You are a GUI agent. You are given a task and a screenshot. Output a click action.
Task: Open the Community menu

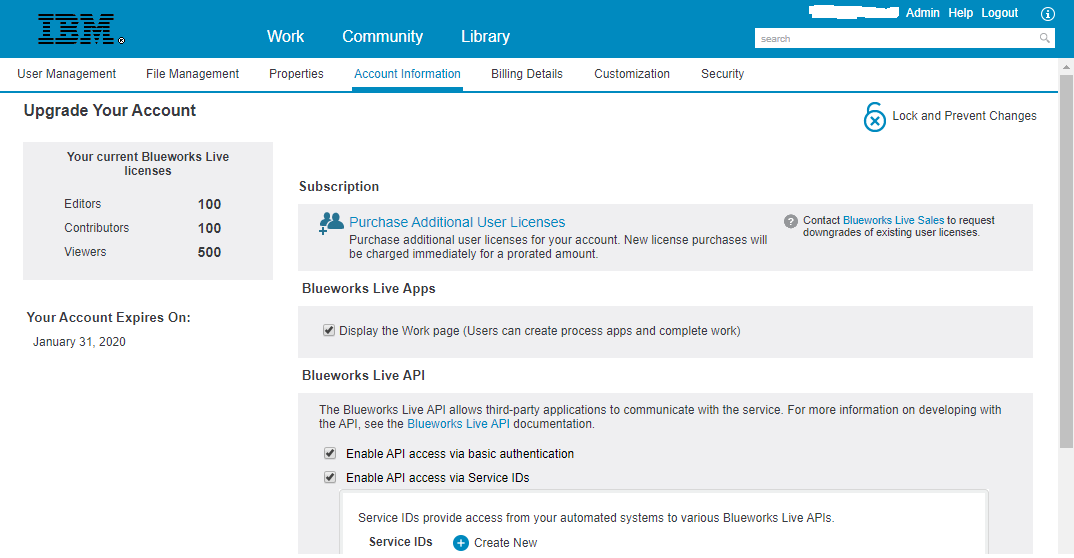click(382, 36)
